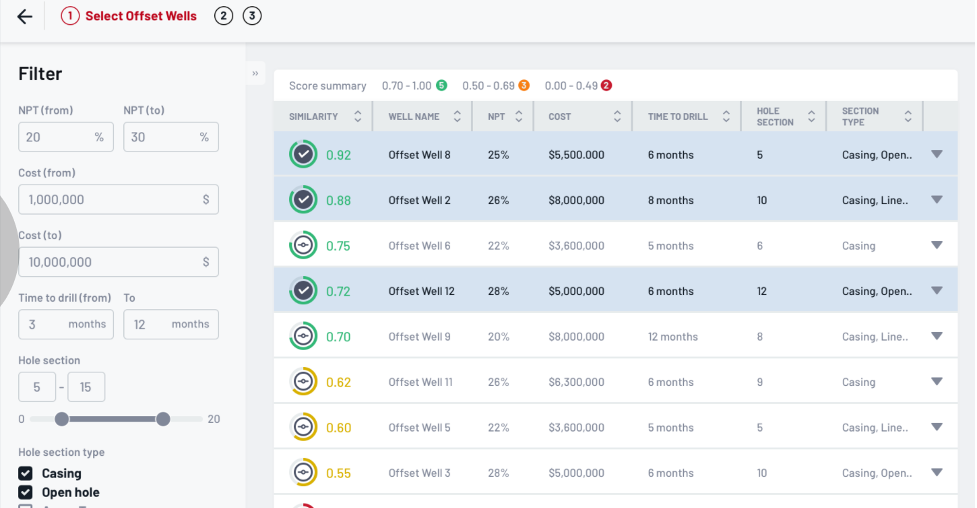
Task: Click the Offset Well 12 name
Action: click(422, 291)
